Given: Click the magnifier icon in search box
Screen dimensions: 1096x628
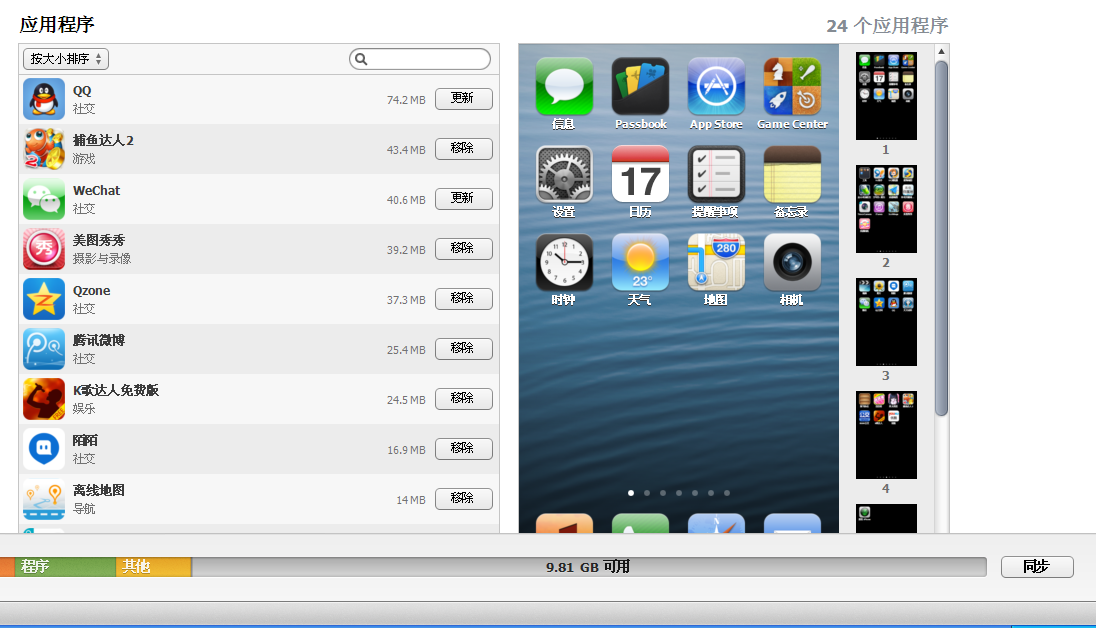Looking at the screenshot, I should 361,59.
